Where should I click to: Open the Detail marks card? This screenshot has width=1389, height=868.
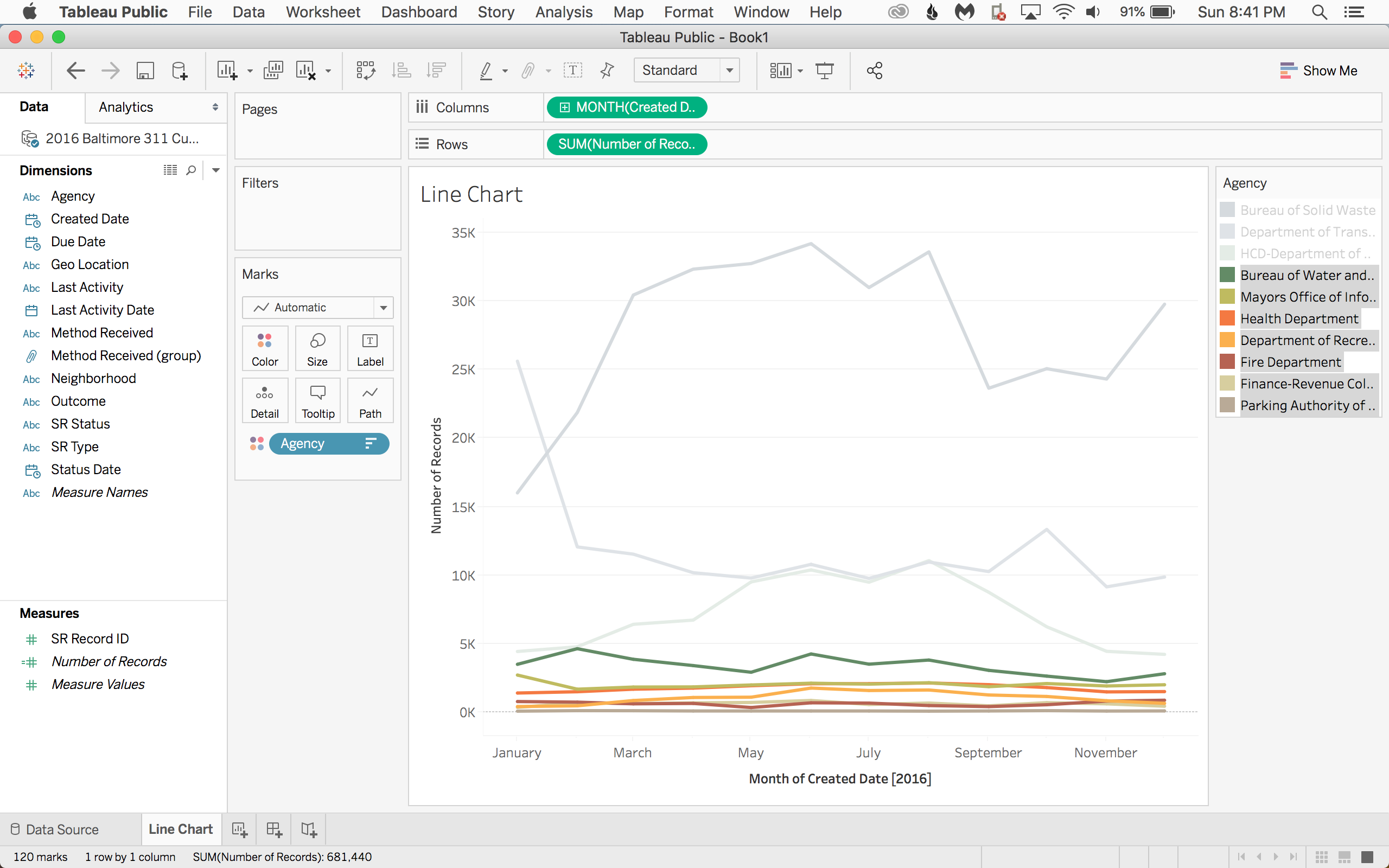(x=265, y=401)
